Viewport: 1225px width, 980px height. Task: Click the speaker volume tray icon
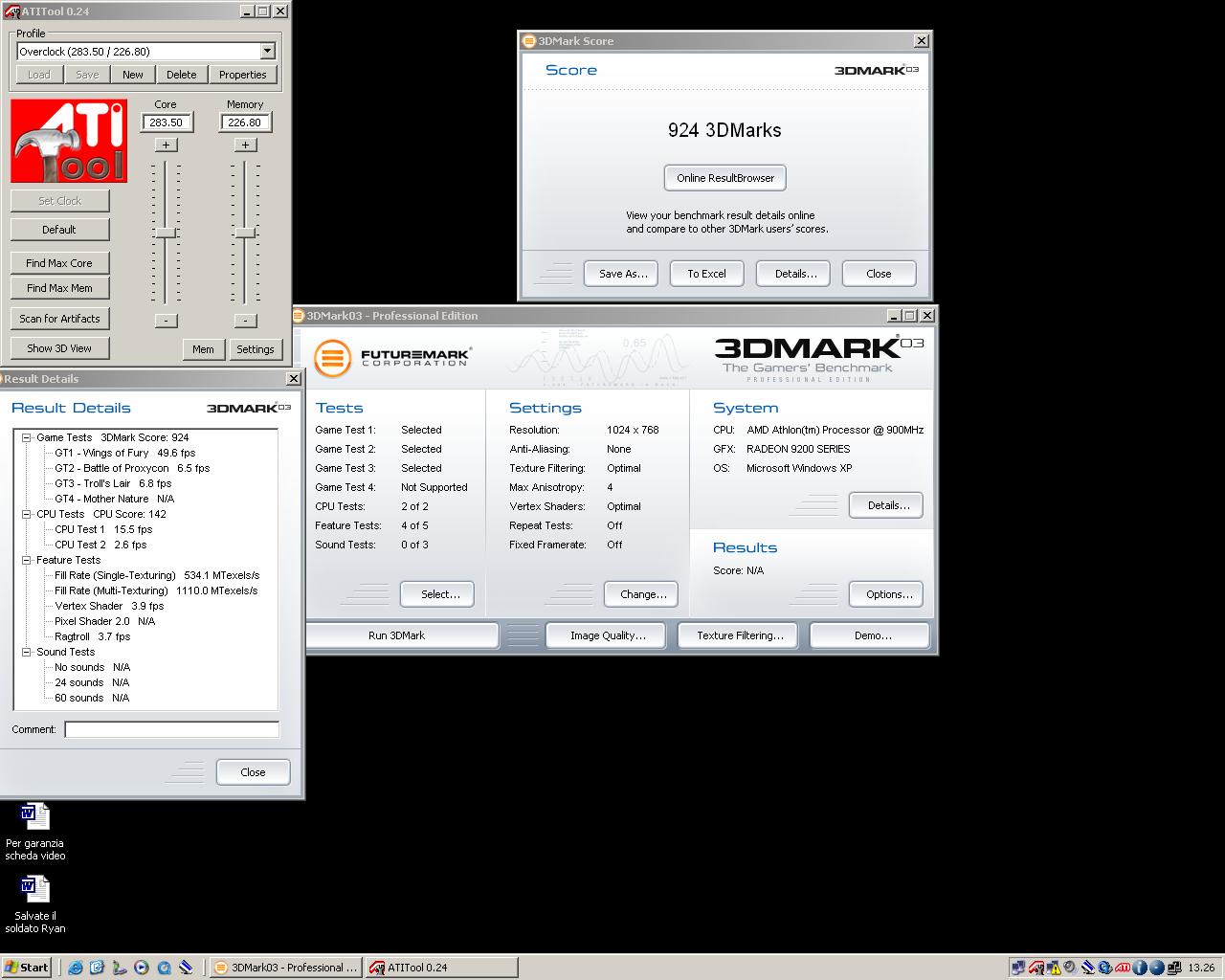pos(1070,968)
